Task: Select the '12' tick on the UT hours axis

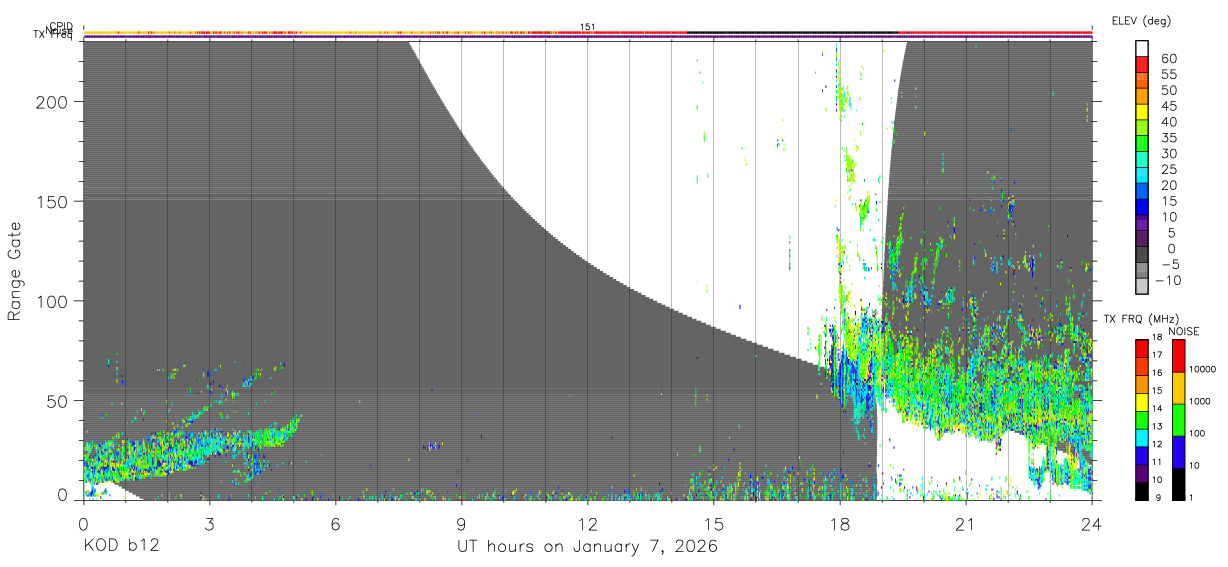Action: (587, 525)
